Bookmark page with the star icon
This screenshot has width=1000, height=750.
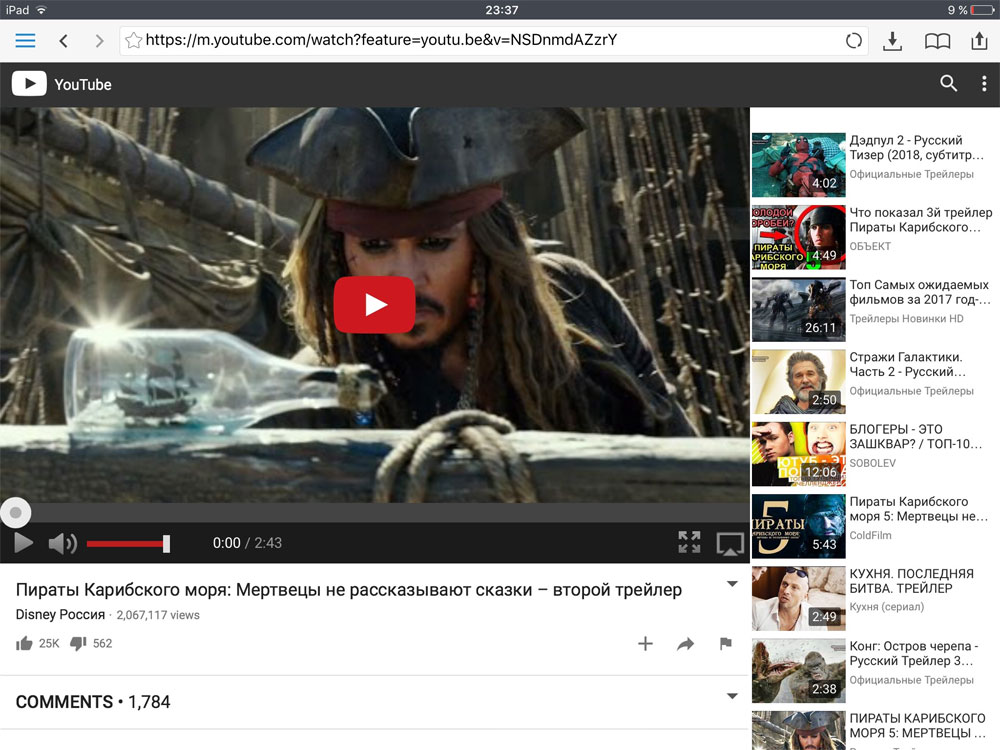coord(133,41)
